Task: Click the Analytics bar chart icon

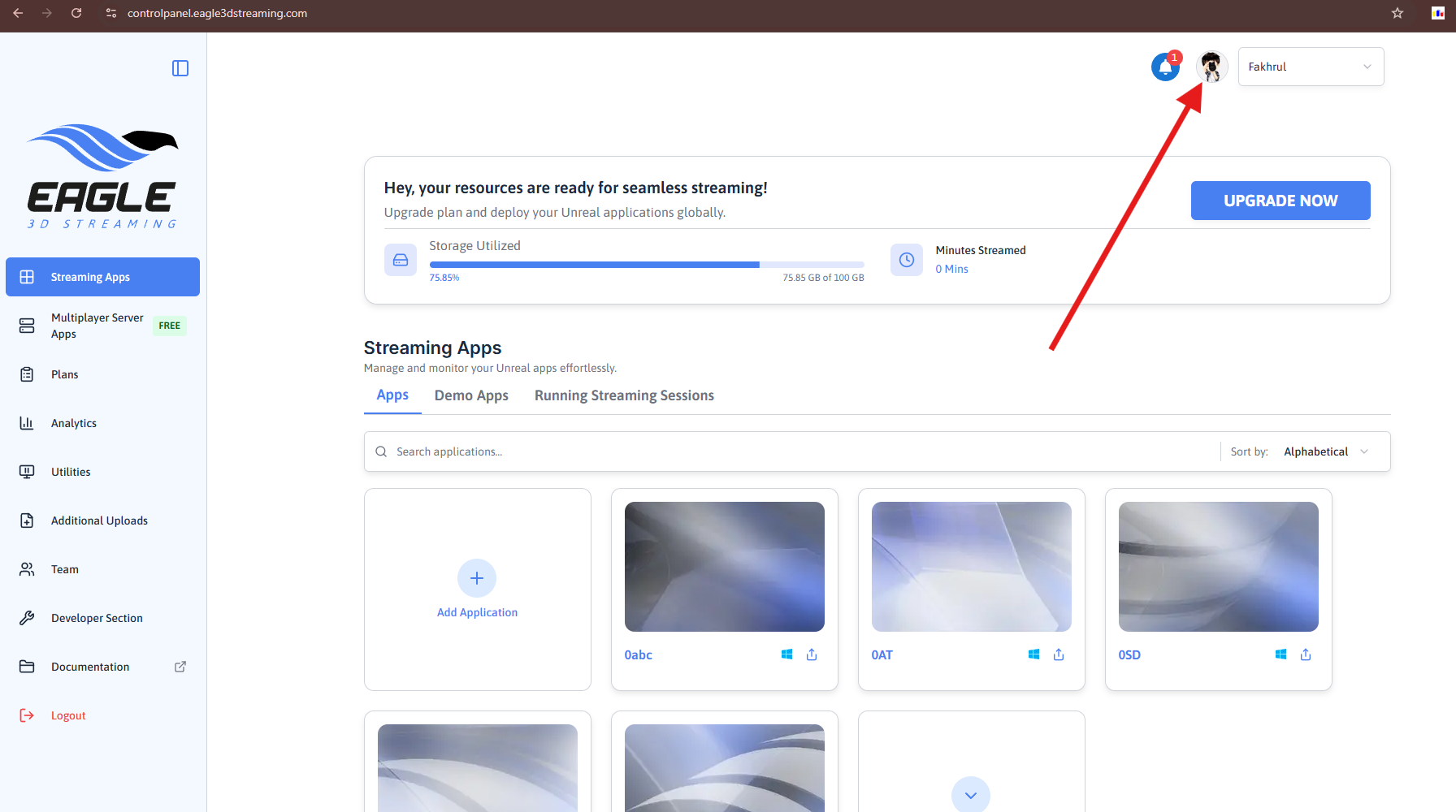Action: pos(27,423)
